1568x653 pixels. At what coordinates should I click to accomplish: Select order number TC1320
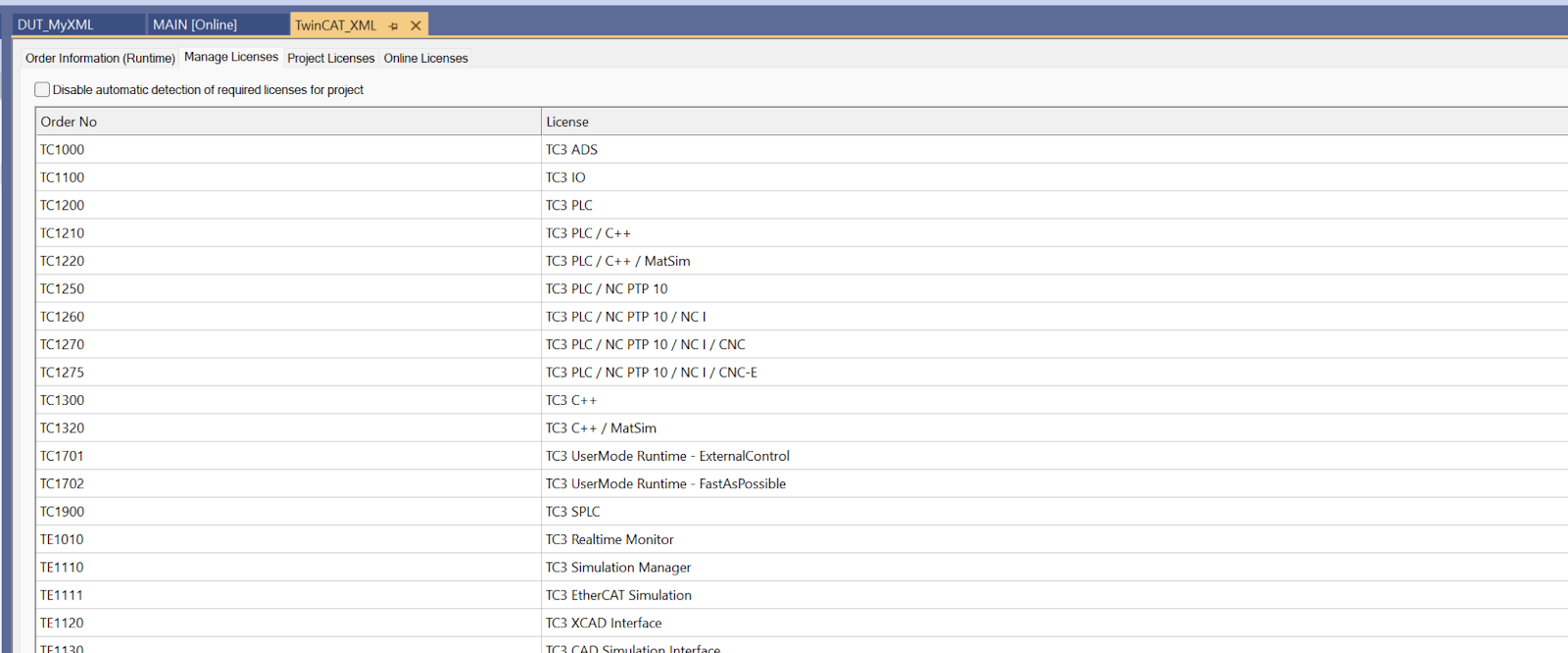[x=288, y=427]
